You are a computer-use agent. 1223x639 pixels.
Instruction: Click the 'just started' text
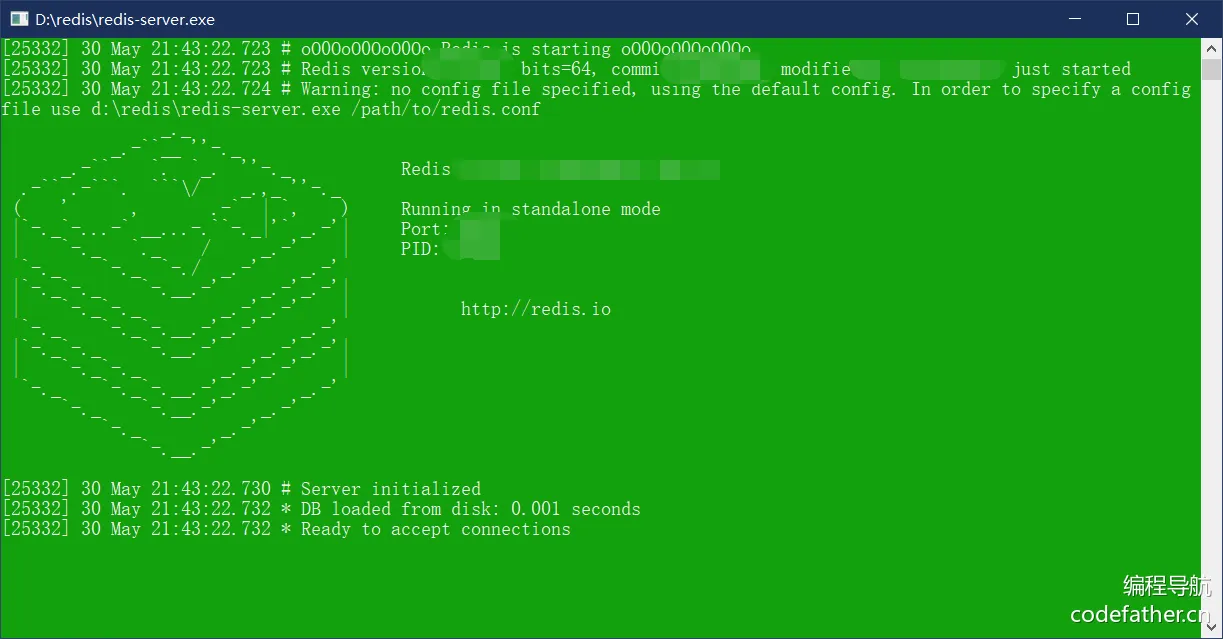coord(1071,69)
